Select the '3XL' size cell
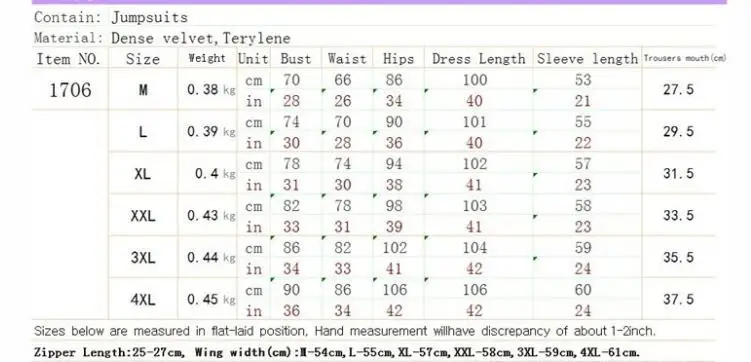The image size is (751, 362). point(143,258)
